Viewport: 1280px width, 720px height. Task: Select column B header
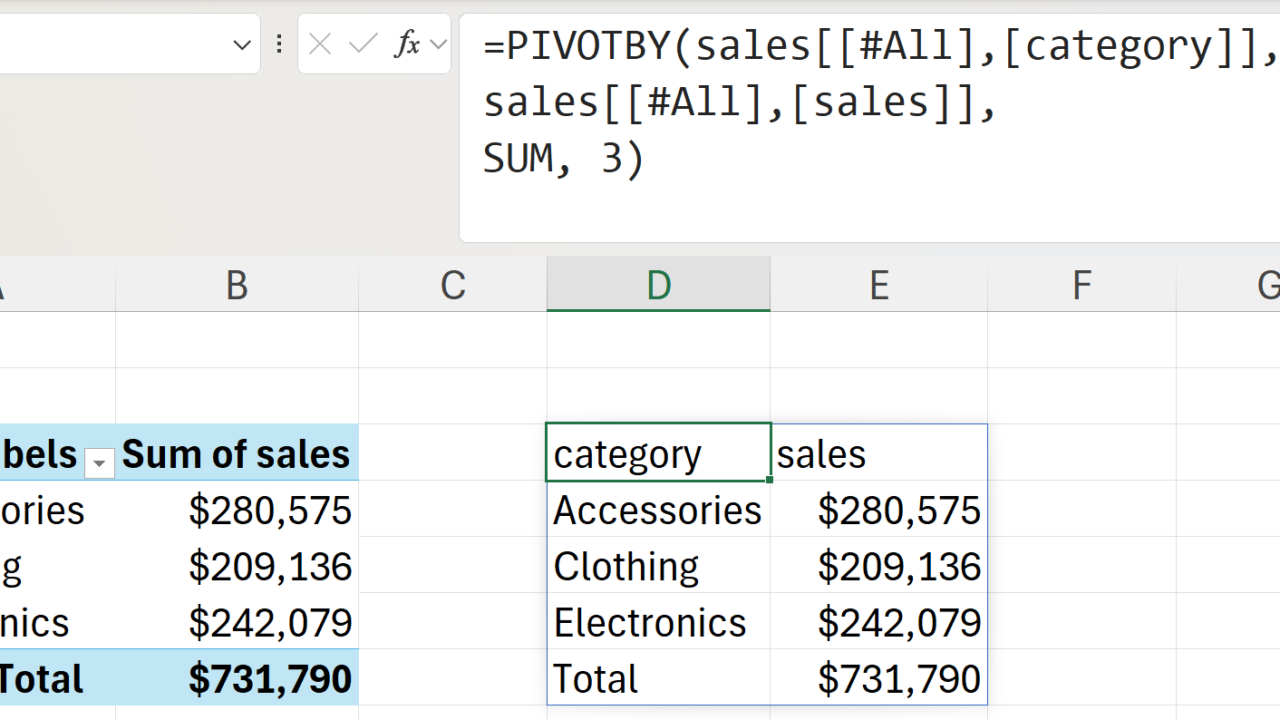click(236, 286)
